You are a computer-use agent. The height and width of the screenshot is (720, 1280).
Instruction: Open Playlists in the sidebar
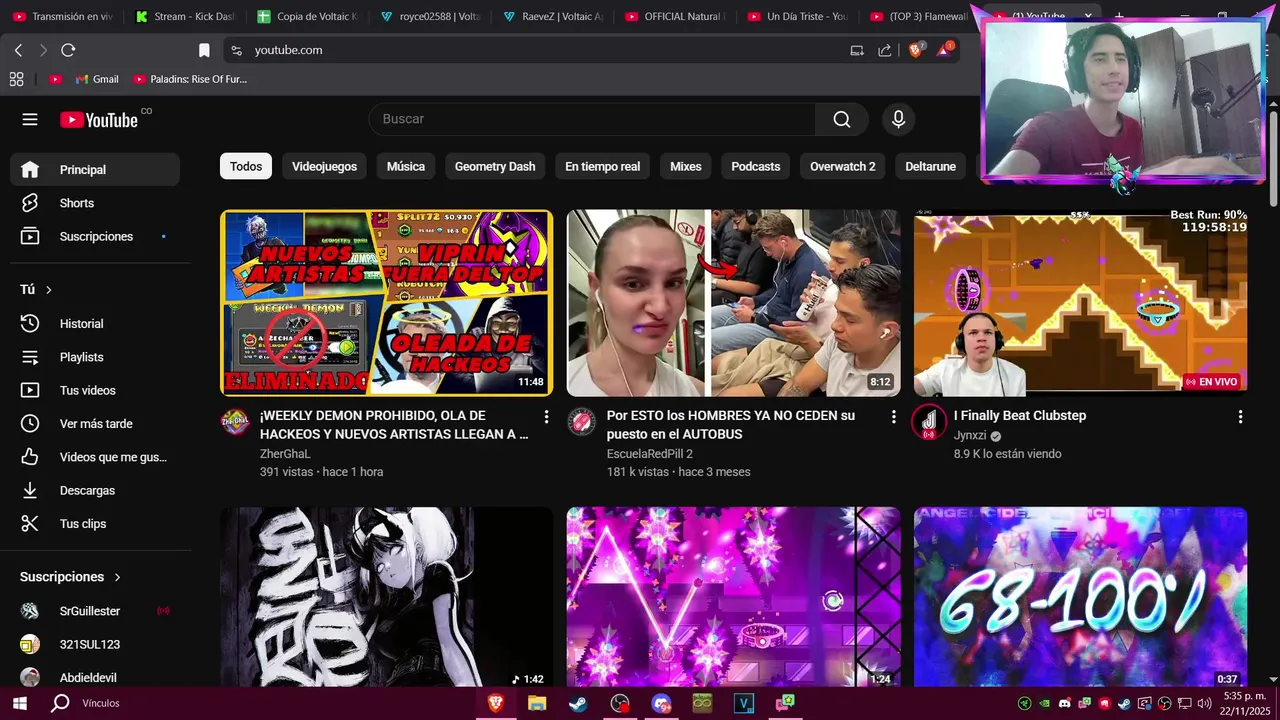tap(95, 357)
